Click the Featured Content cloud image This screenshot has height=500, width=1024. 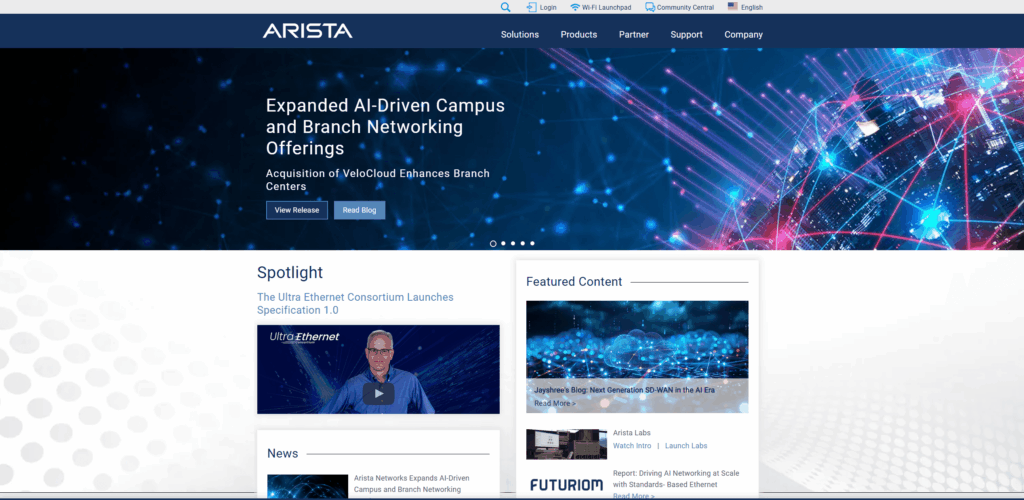(x=637, y=356)
